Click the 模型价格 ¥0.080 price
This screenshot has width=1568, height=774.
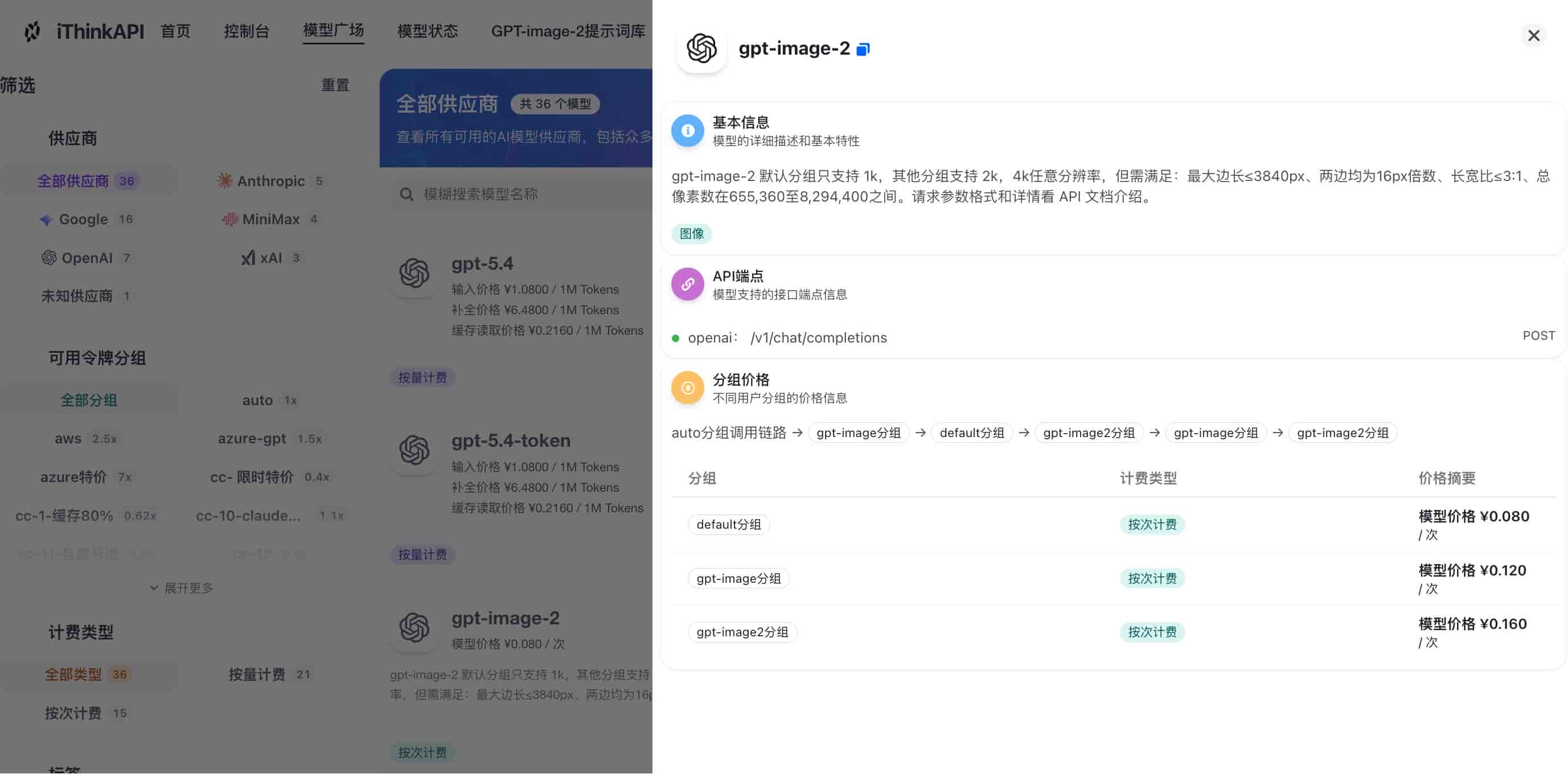click(1473, 517)
